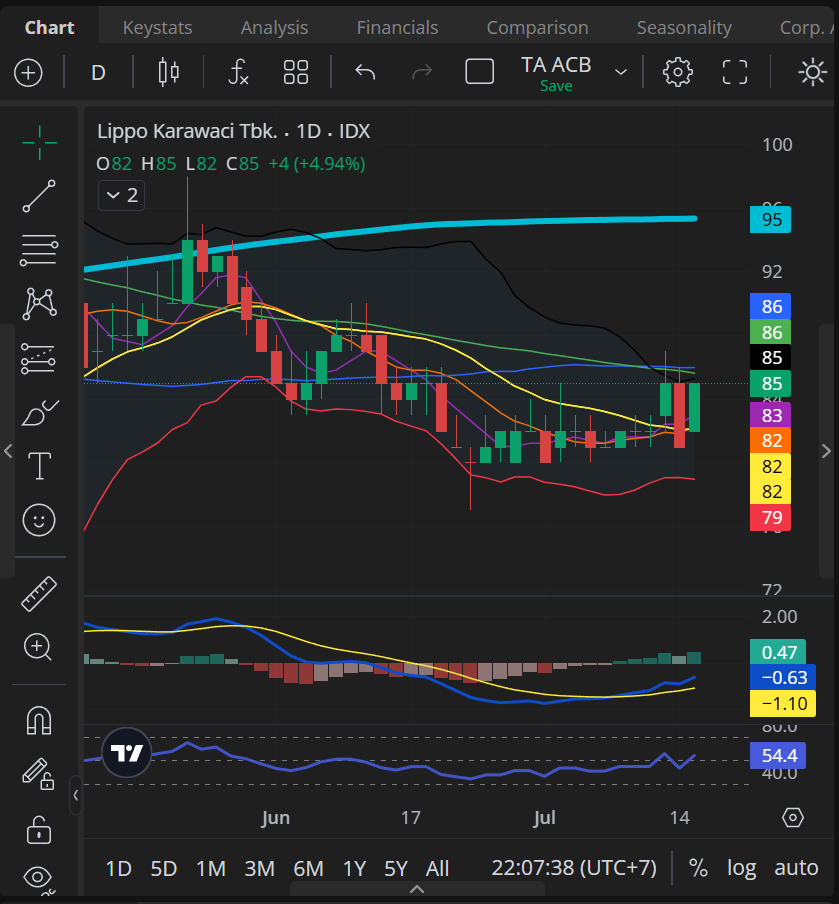Select the brush drawing tool
This screenshot has width=839, height=904.
(39, 412)
